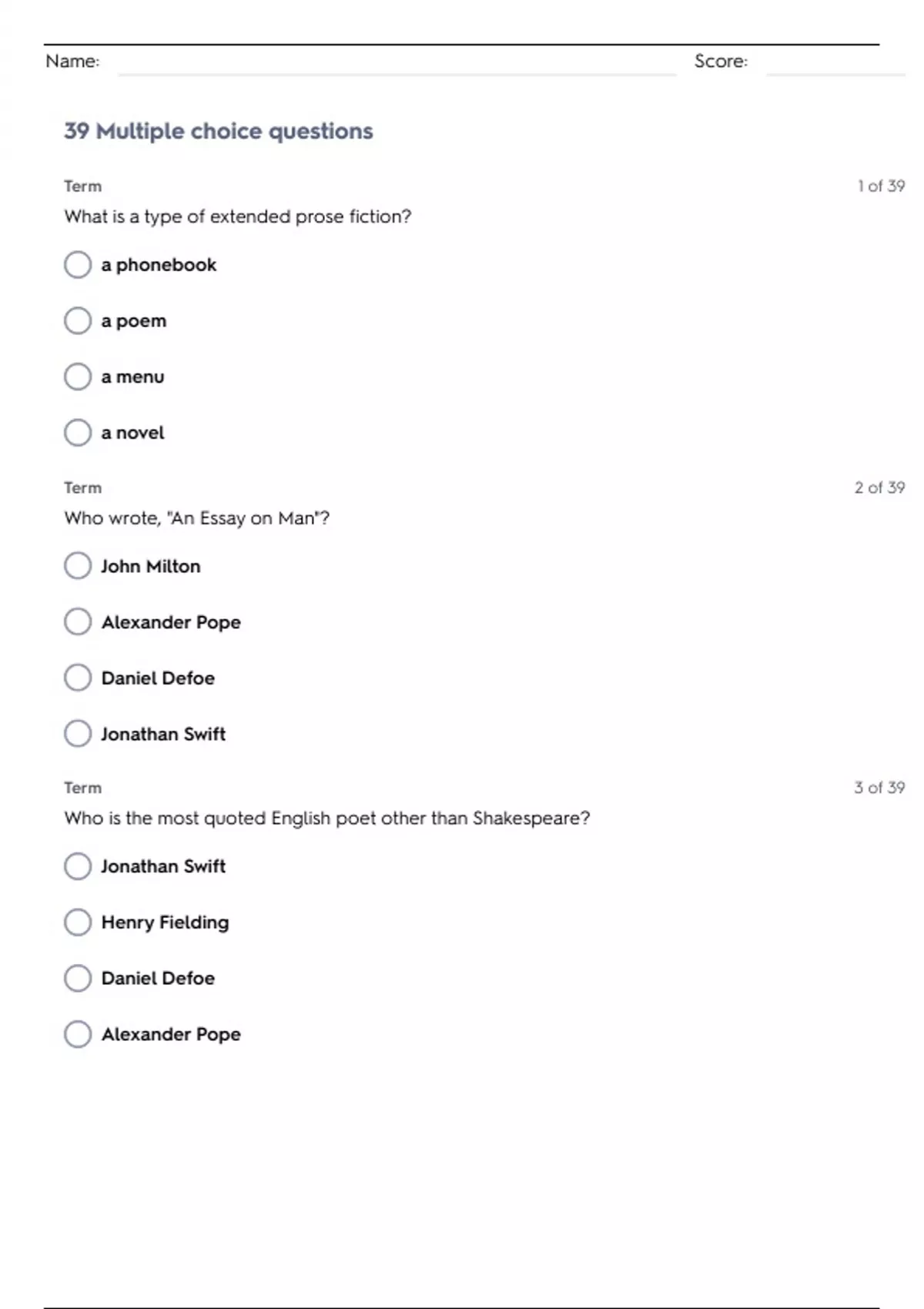This screenshot has height=1309, width=924.
Task: Click the 'An Essay on Man' question text
Action: [x=197, y=518]
